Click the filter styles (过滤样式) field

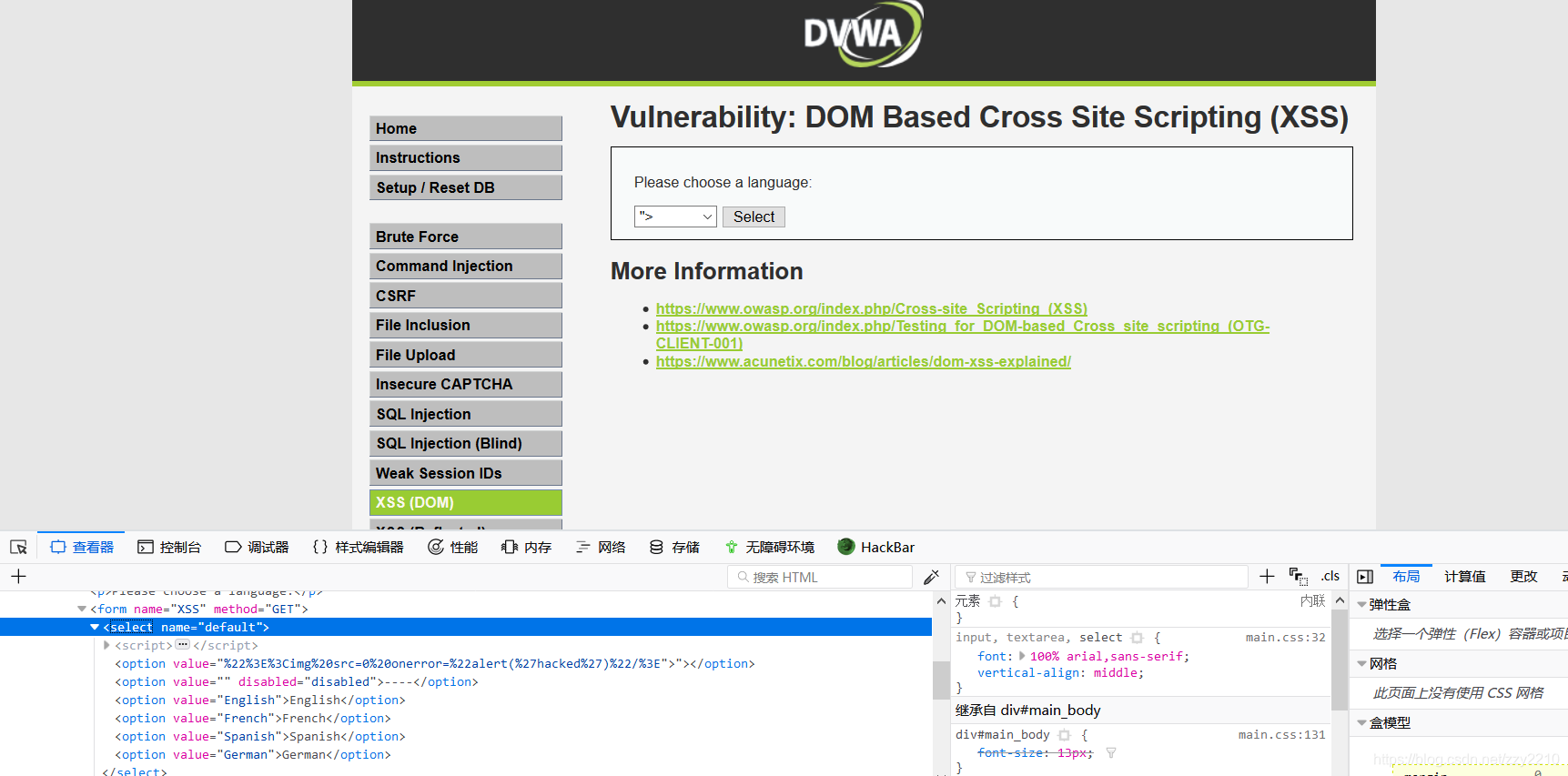coord(1102,577)
